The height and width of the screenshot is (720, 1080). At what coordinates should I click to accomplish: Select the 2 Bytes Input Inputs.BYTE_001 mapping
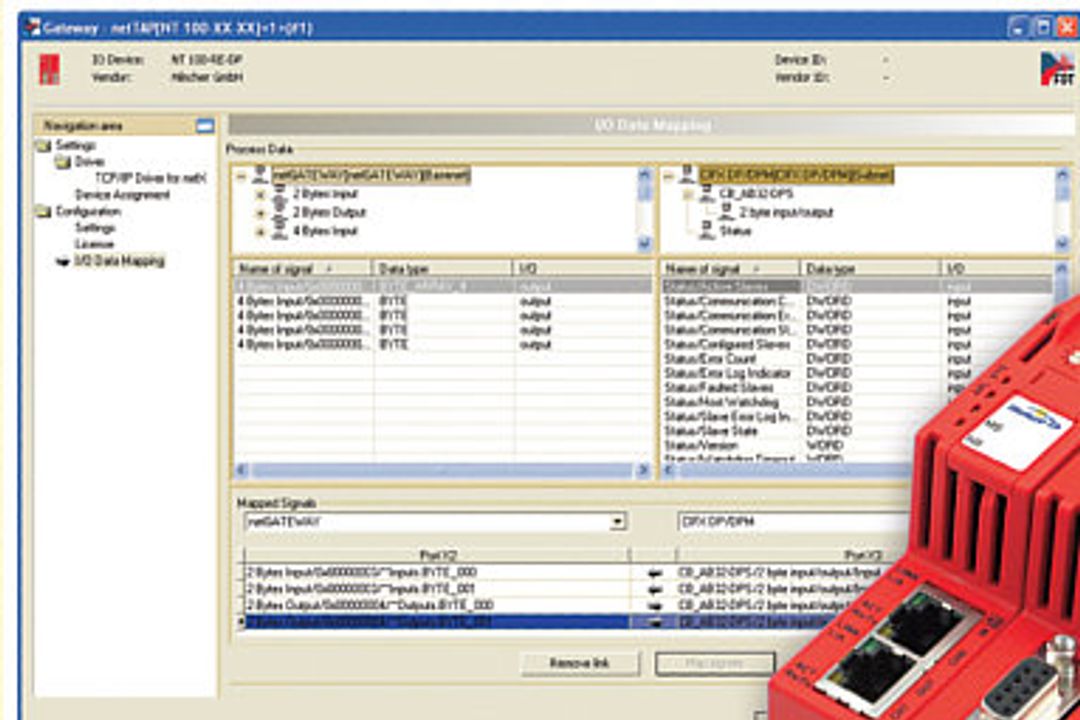coord(437,590)
